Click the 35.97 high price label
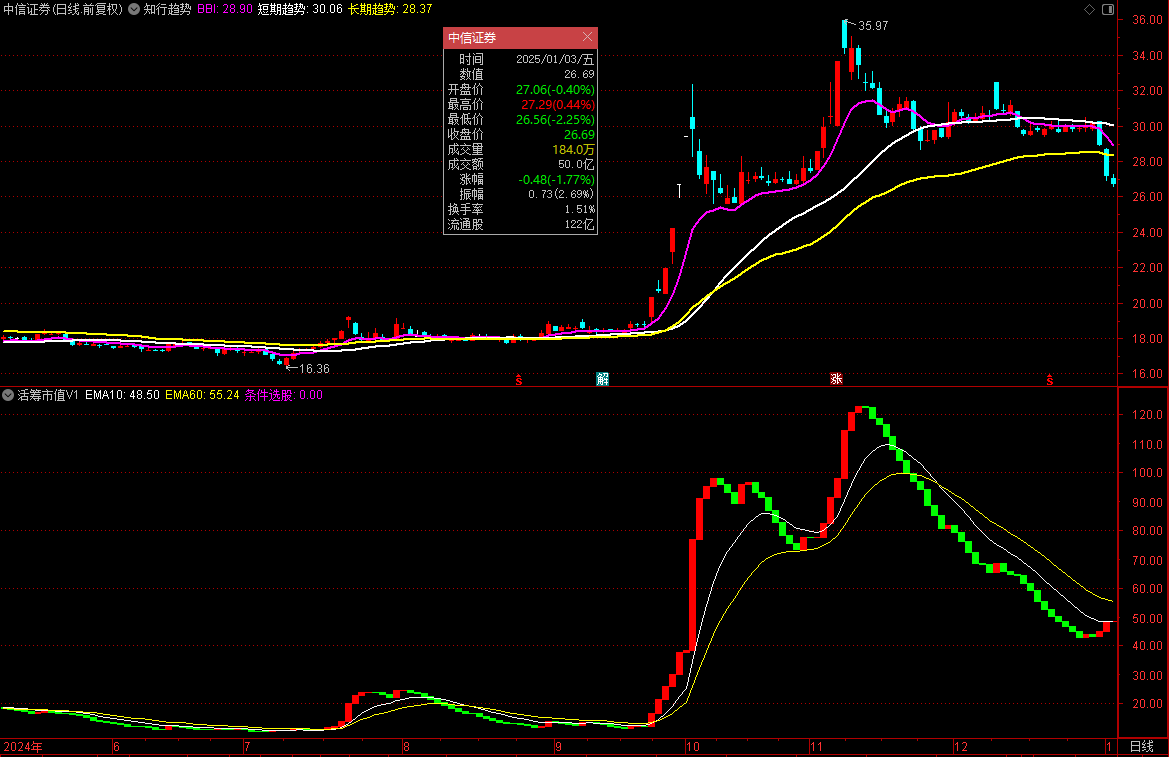Screen dimensions: 1169x757 point(872,25)
